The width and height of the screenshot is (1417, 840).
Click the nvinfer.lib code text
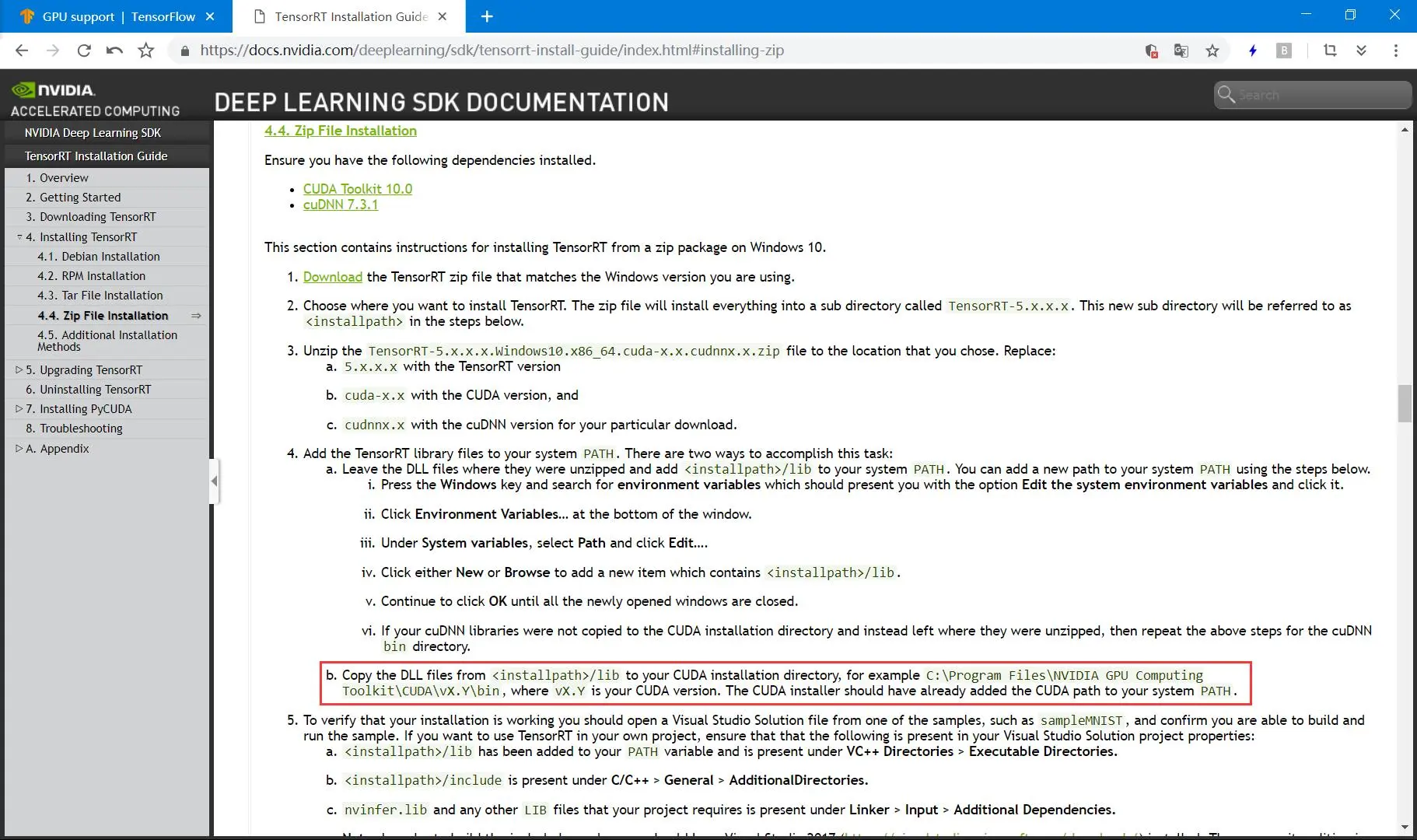coord(386,810)
